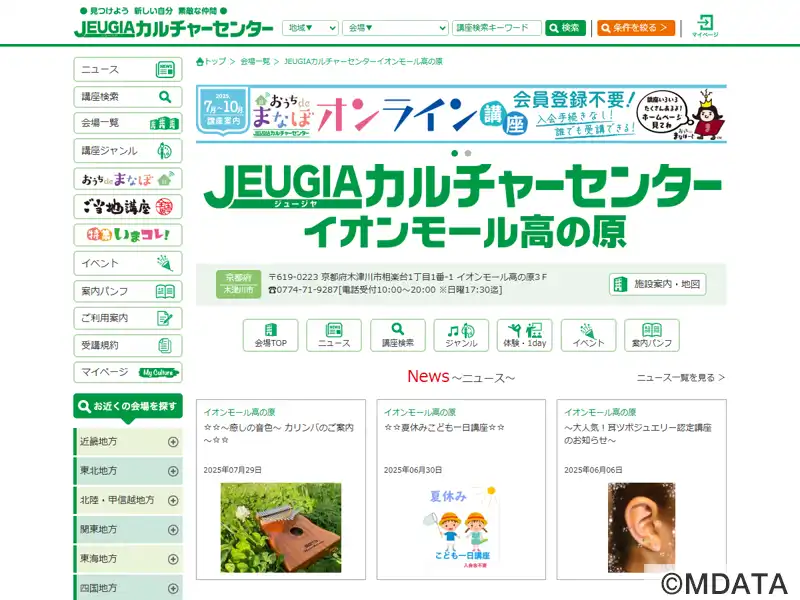Click the 講座検索 magnifier icon button

[398, 335]
